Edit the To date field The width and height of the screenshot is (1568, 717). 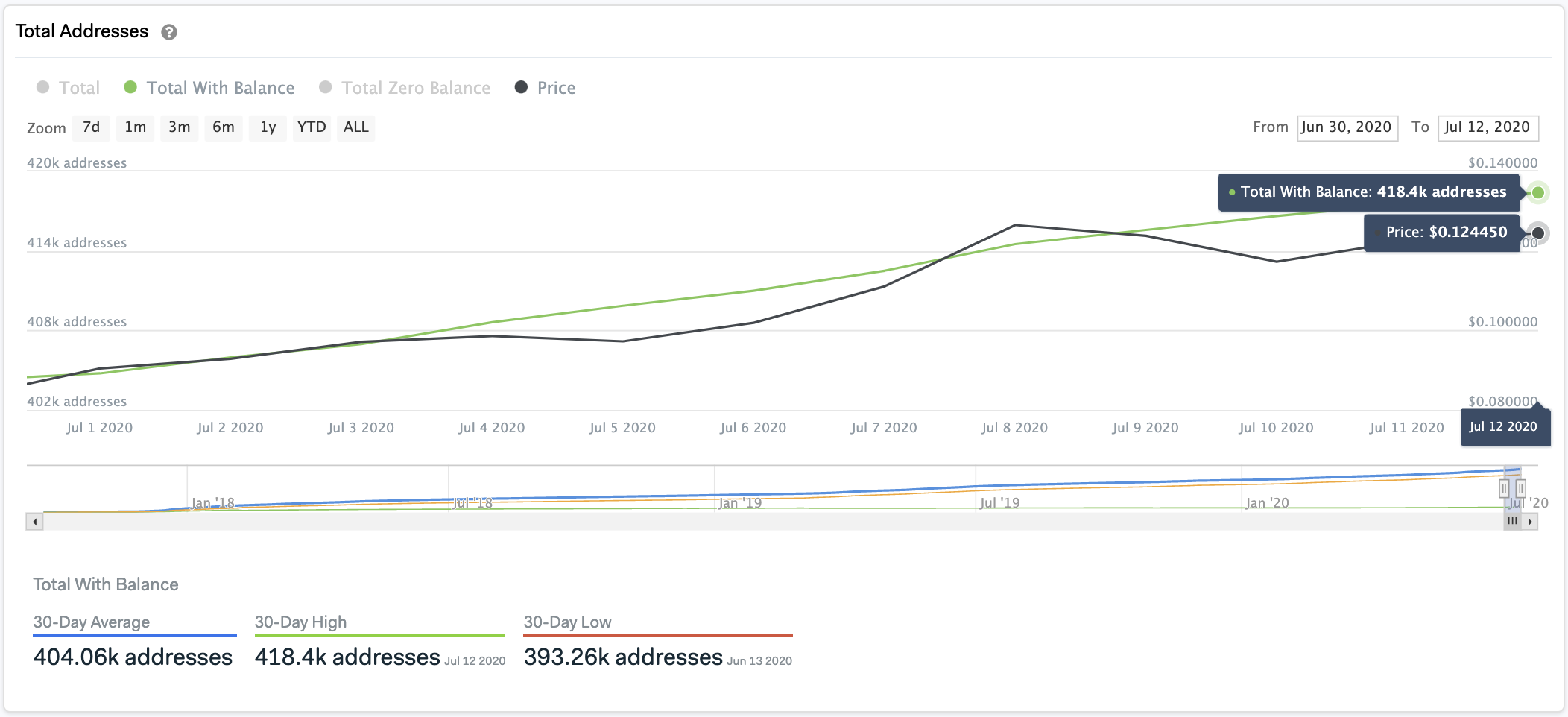tap(1488, 127)
